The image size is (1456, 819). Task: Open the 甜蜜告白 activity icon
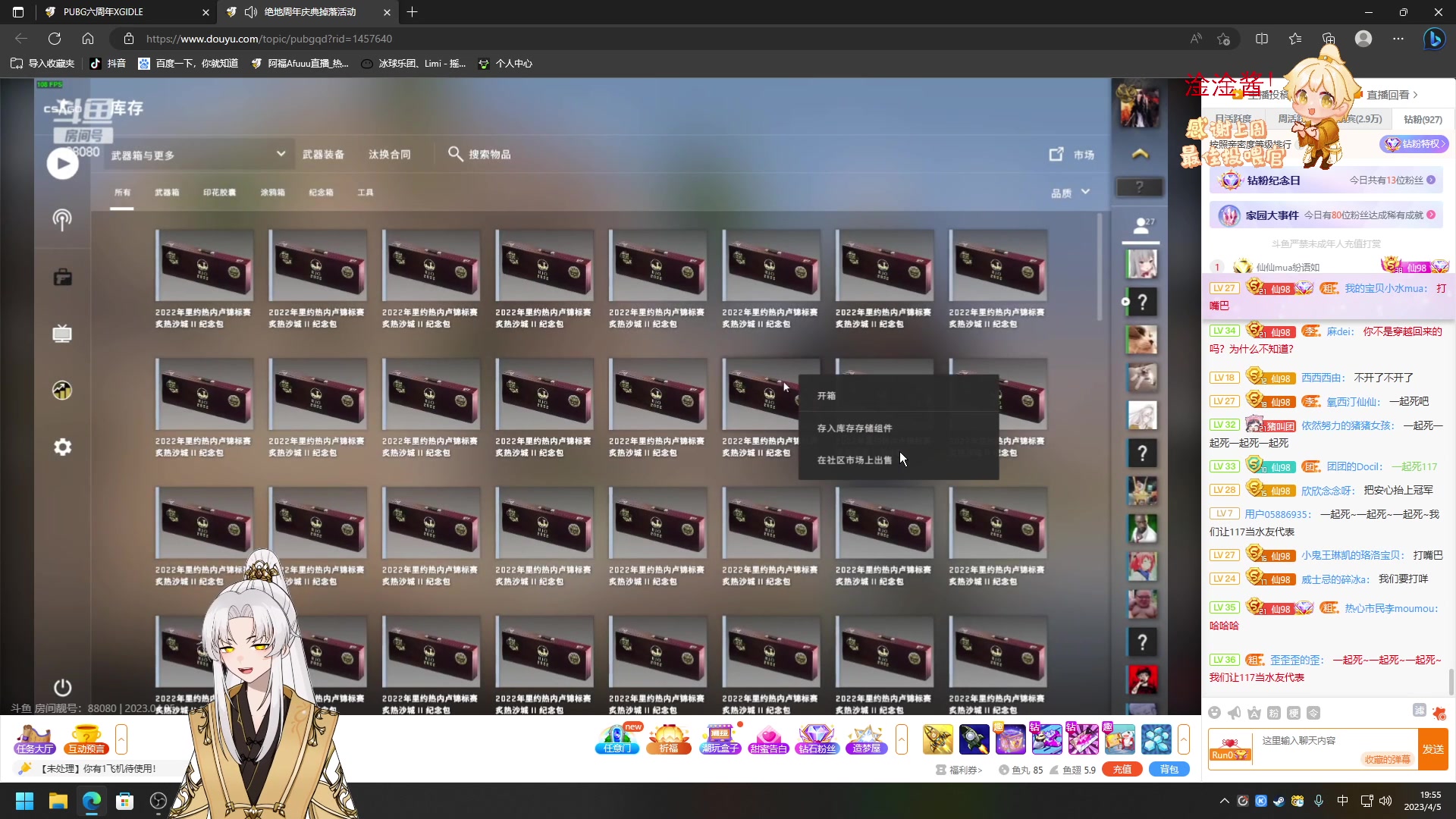768,739
